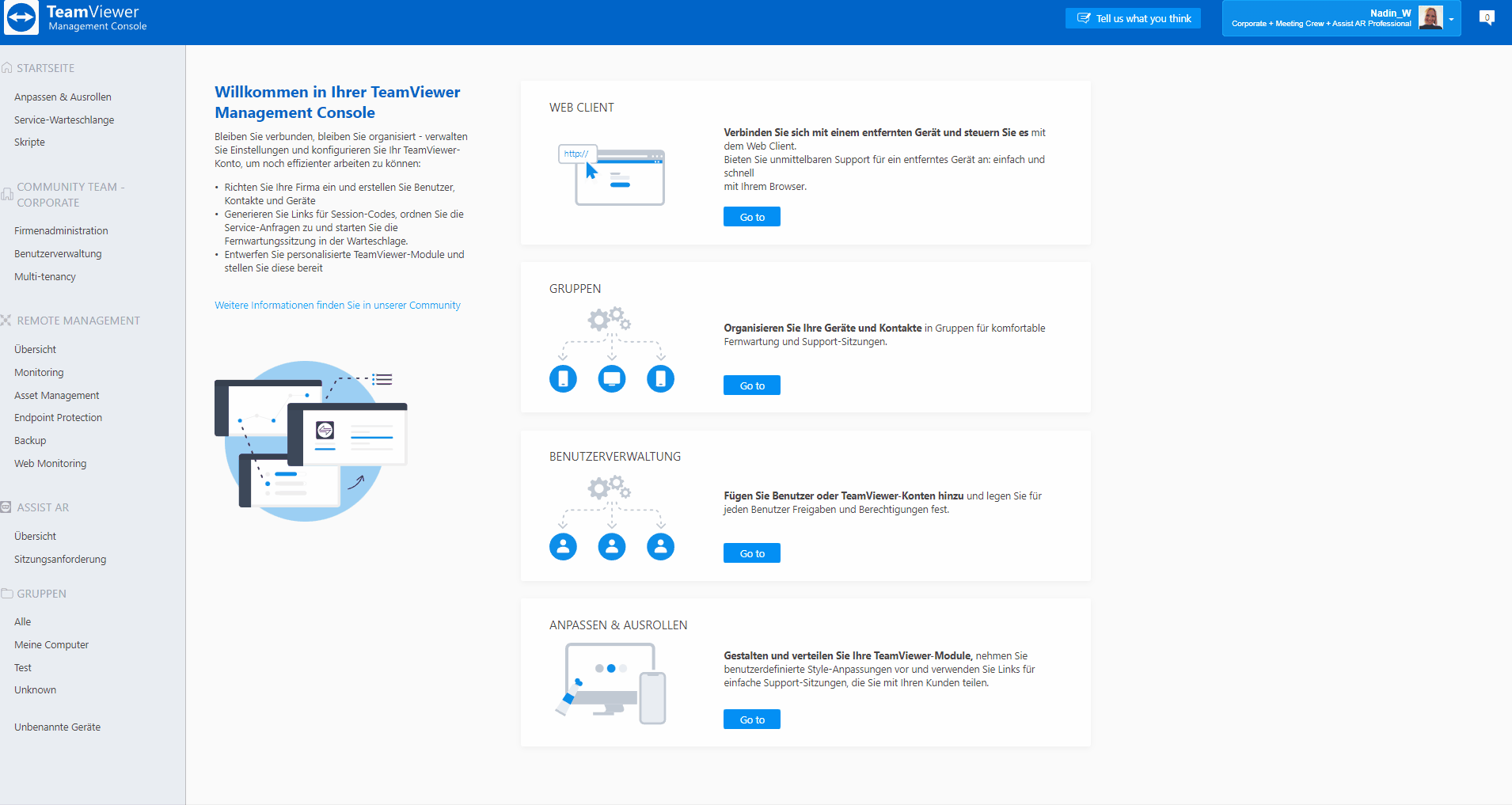Click the feedback icon in Tell us button
The height and width of the screenshot is (805, 1512).
(1084, 18)
